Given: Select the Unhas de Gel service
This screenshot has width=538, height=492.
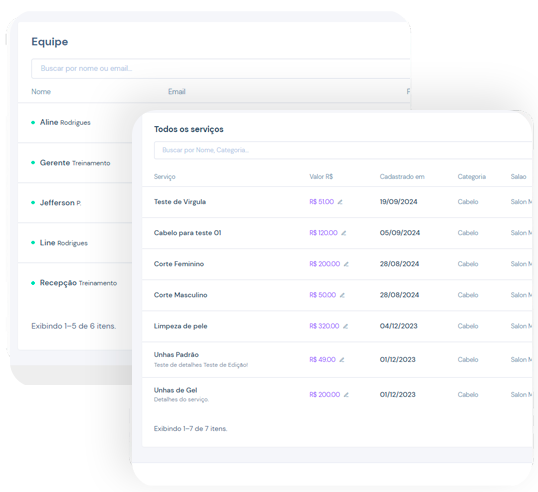Looking at the screenshot, I should (175, 390).
